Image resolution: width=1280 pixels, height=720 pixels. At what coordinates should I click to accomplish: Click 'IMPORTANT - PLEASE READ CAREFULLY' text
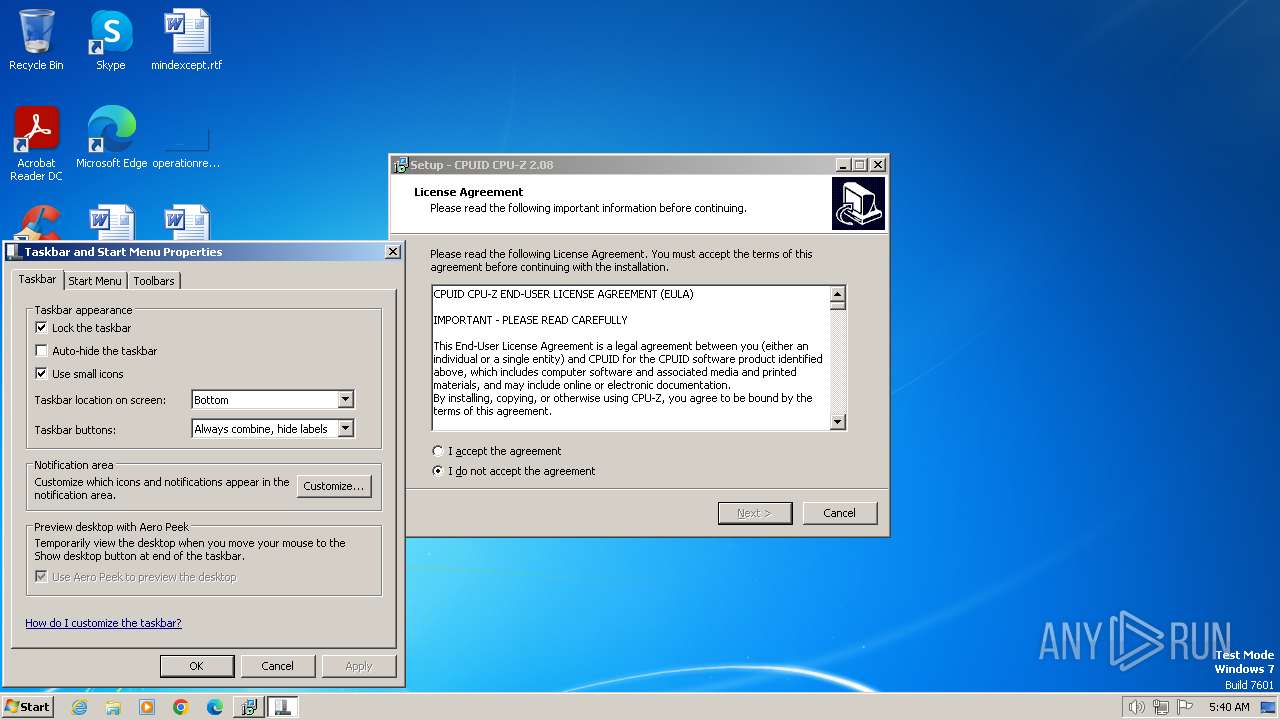click(530, 320)
